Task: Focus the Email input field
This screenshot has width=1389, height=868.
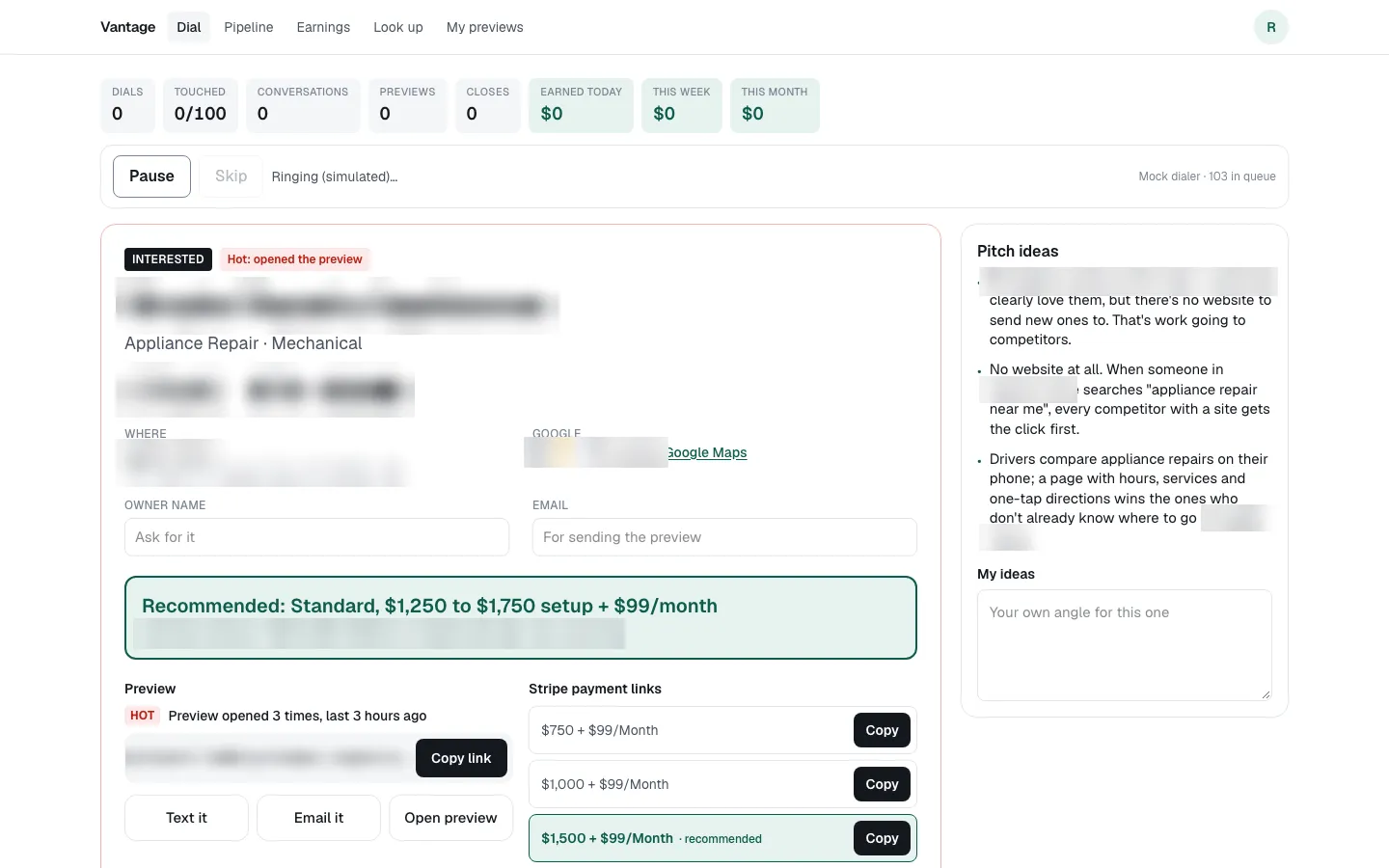Action: (724, 537)
